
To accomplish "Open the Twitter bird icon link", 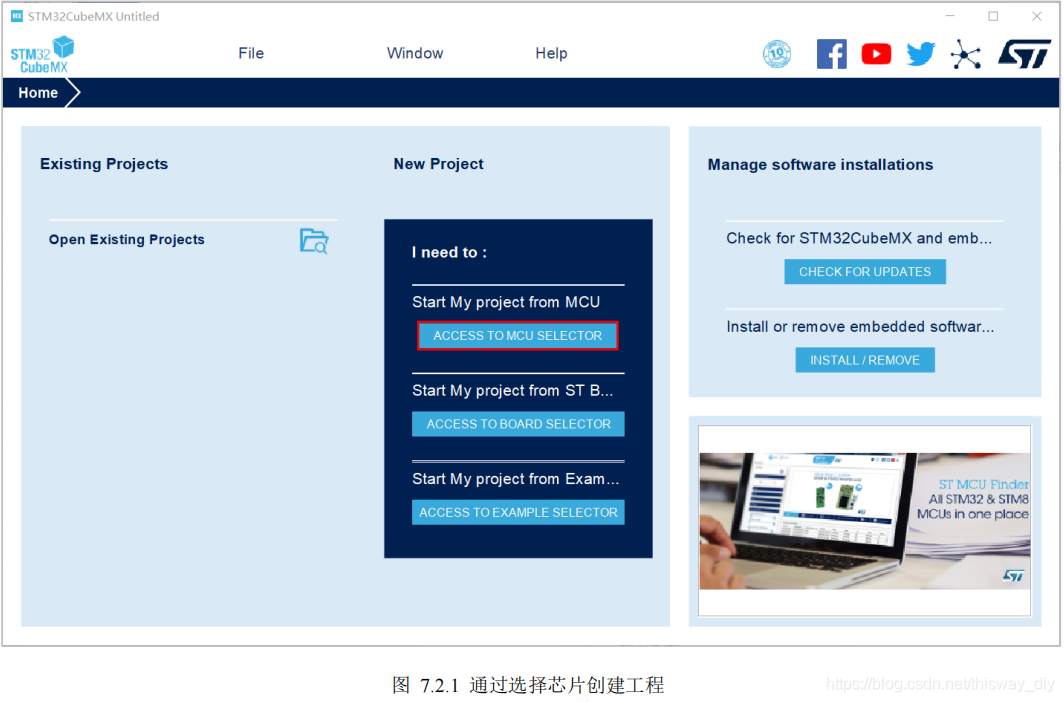I will coord(920,54).
